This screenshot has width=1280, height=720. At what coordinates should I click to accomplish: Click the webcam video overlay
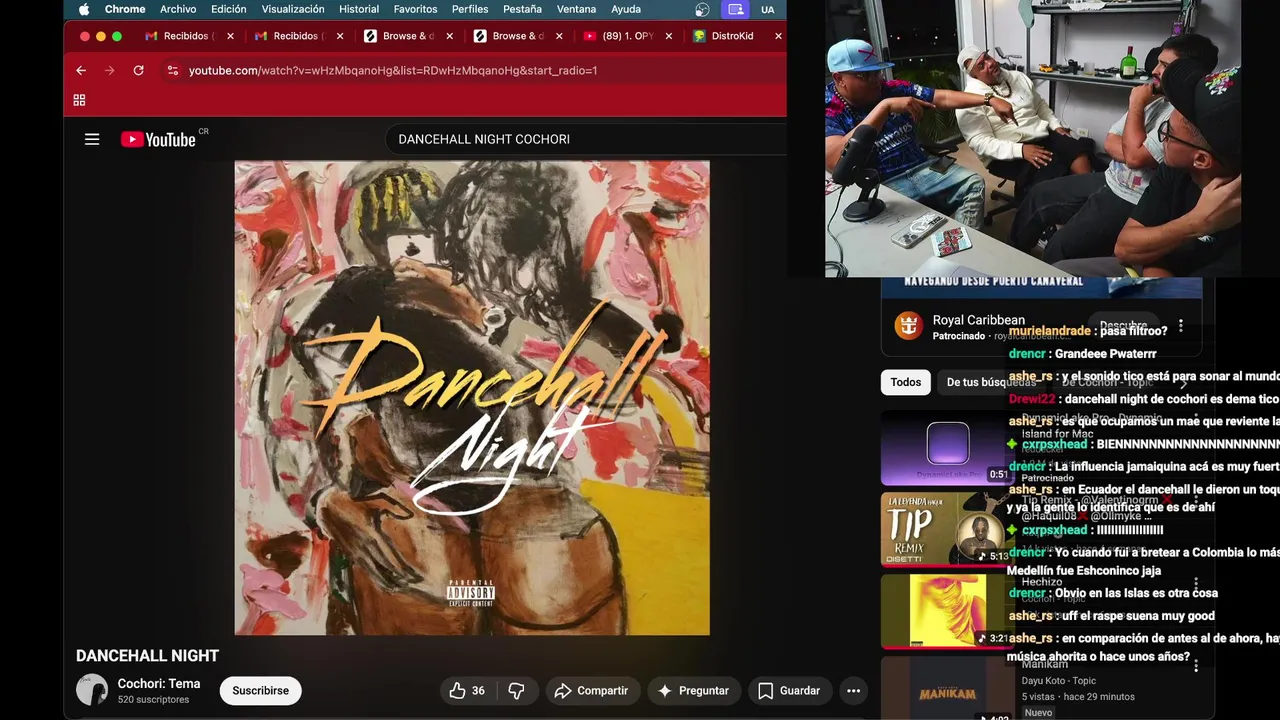pos(1033,138)
